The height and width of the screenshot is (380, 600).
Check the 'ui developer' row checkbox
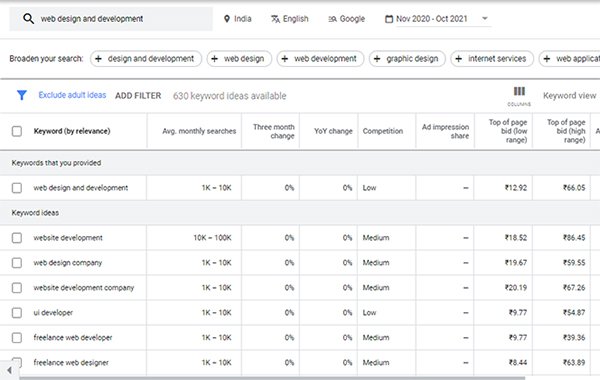pyautogui.click(x=17, y=313)
